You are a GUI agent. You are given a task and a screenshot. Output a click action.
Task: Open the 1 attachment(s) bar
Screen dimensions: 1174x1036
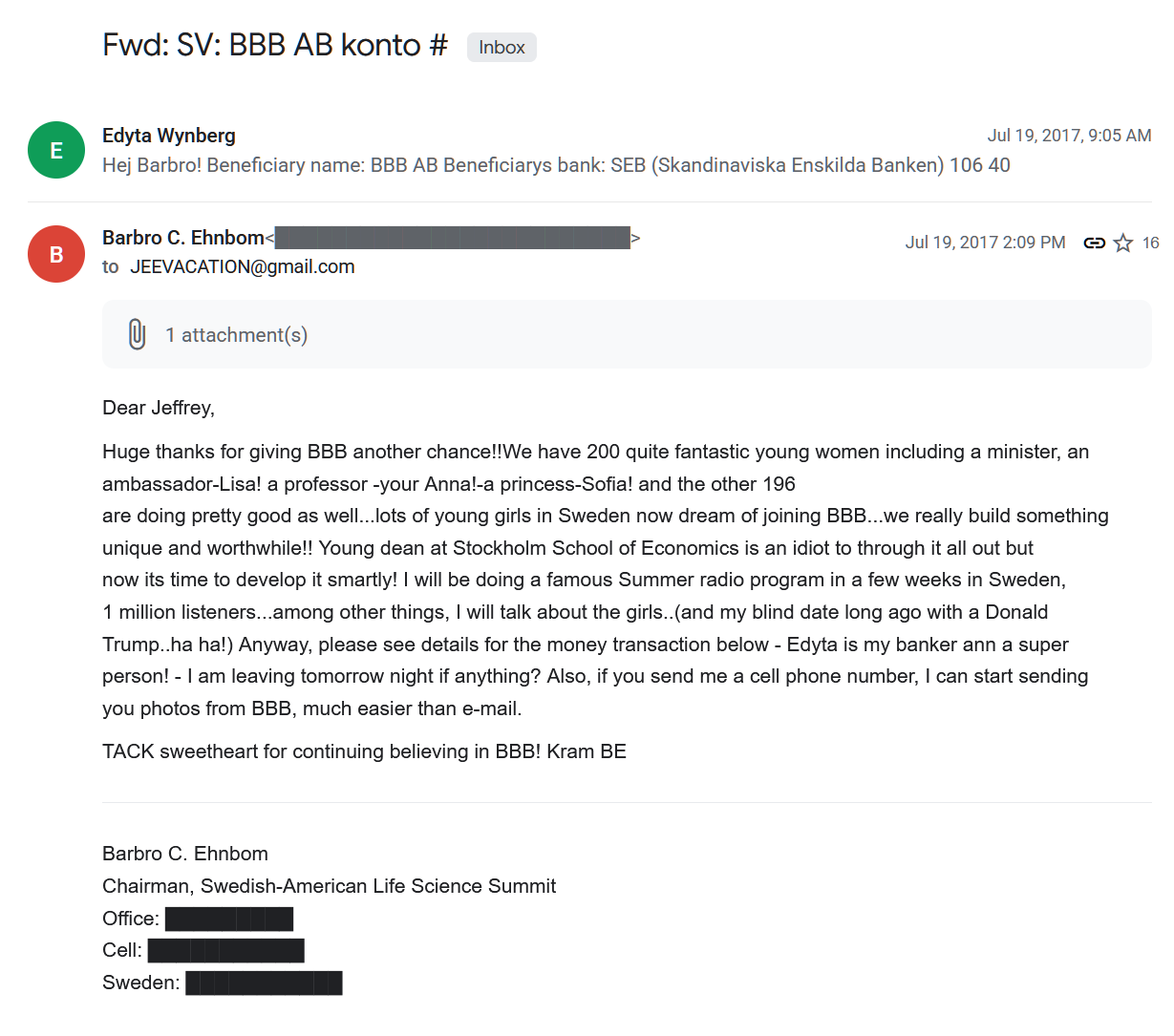click(626, 334)
